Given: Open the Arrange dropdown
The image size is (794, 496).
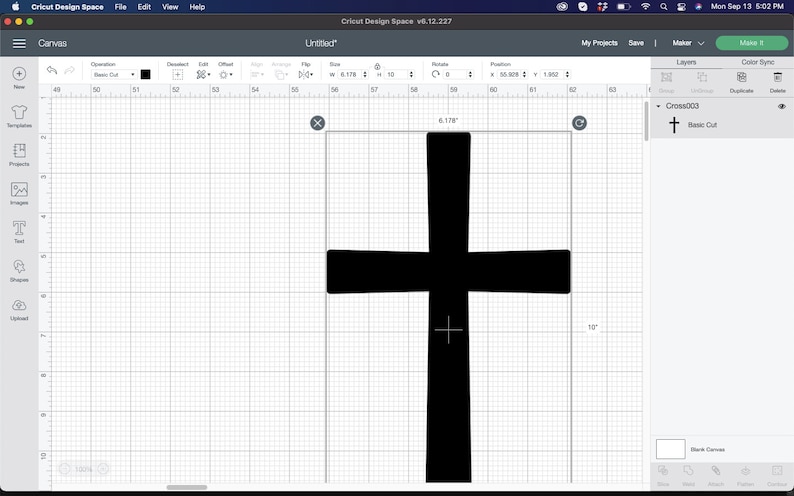Looking at the screenshot, I should (281, 75).
